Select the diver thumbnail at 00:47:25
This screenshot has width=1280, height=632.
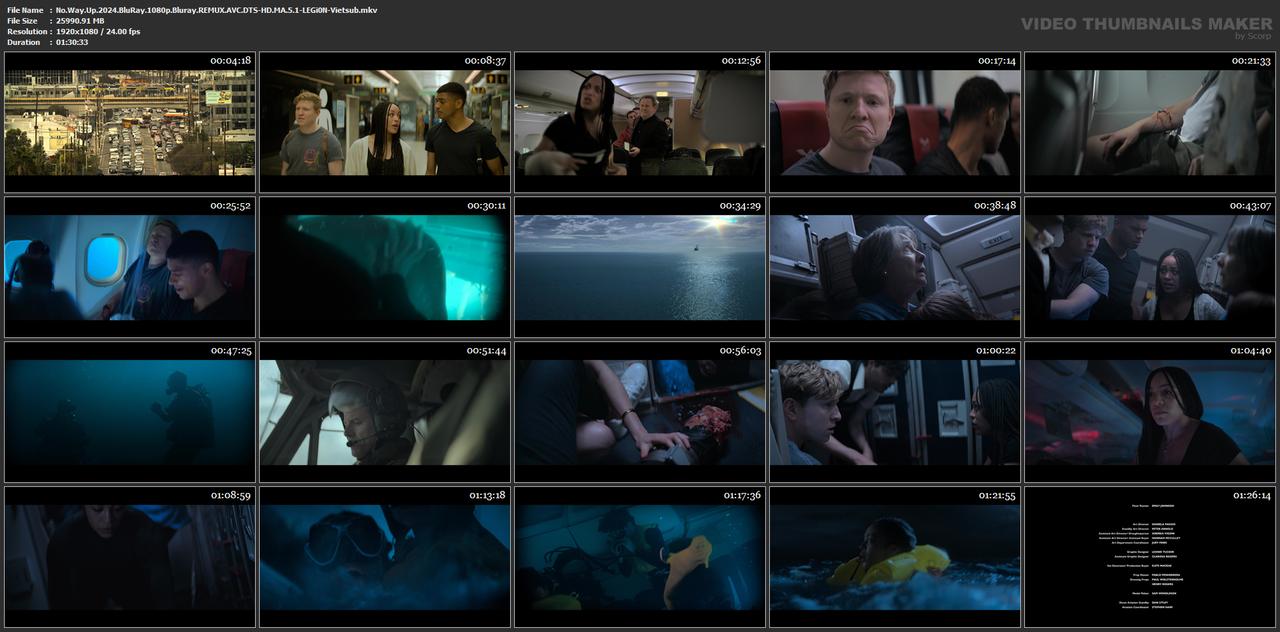click(x=130, y=412)
